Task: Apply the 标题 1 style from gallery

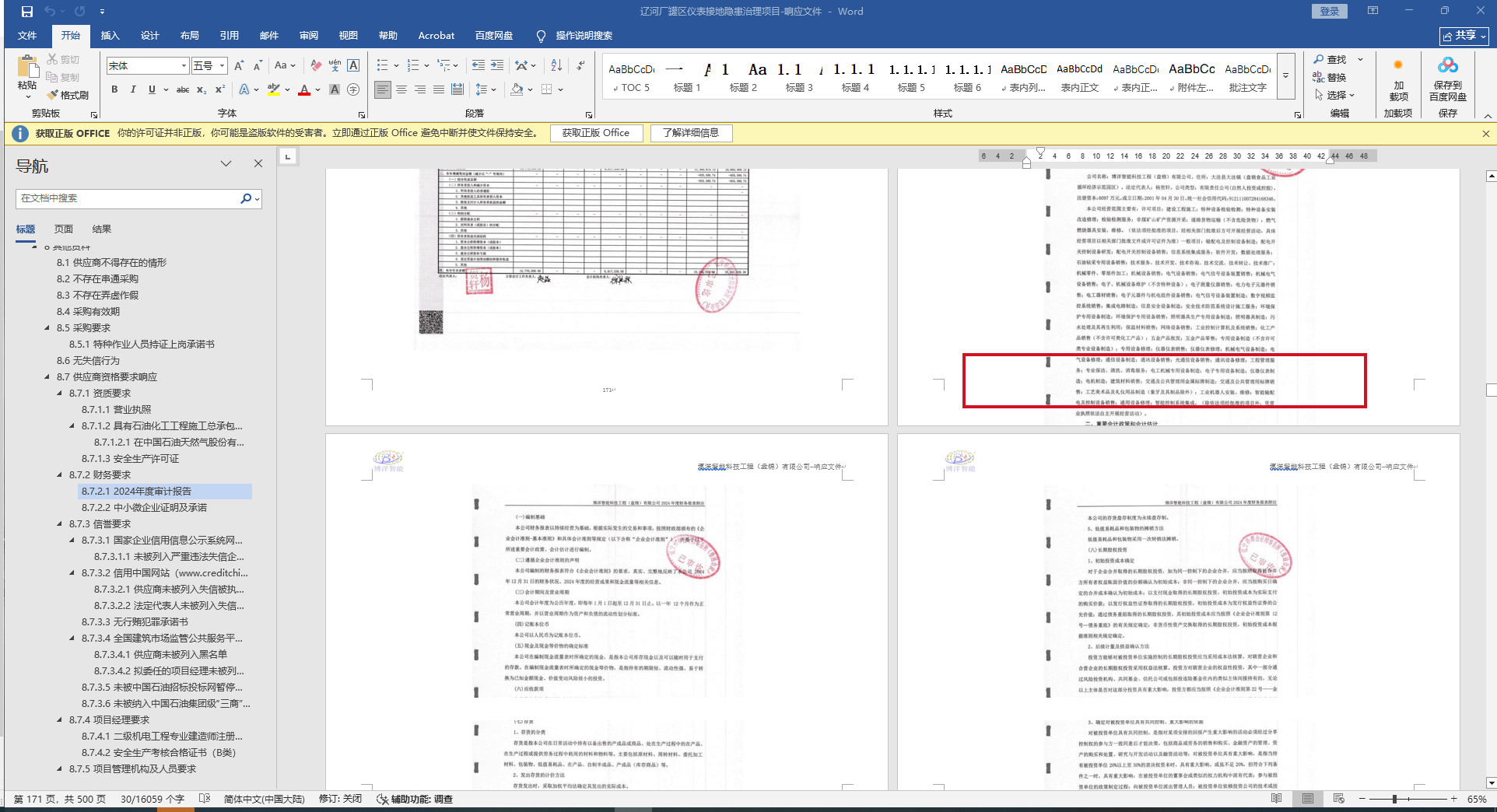Action: point(687,77)
